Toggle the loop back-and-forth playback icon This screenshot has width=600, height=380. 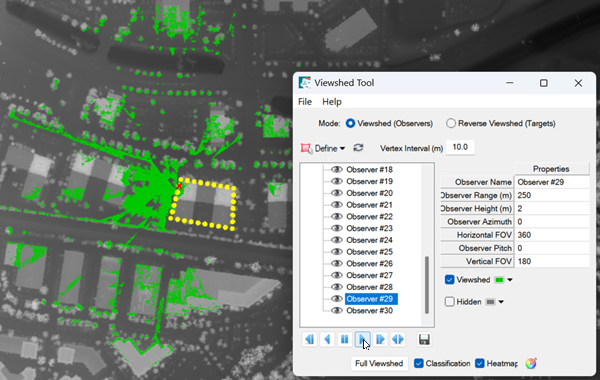(x=398, y=339)
